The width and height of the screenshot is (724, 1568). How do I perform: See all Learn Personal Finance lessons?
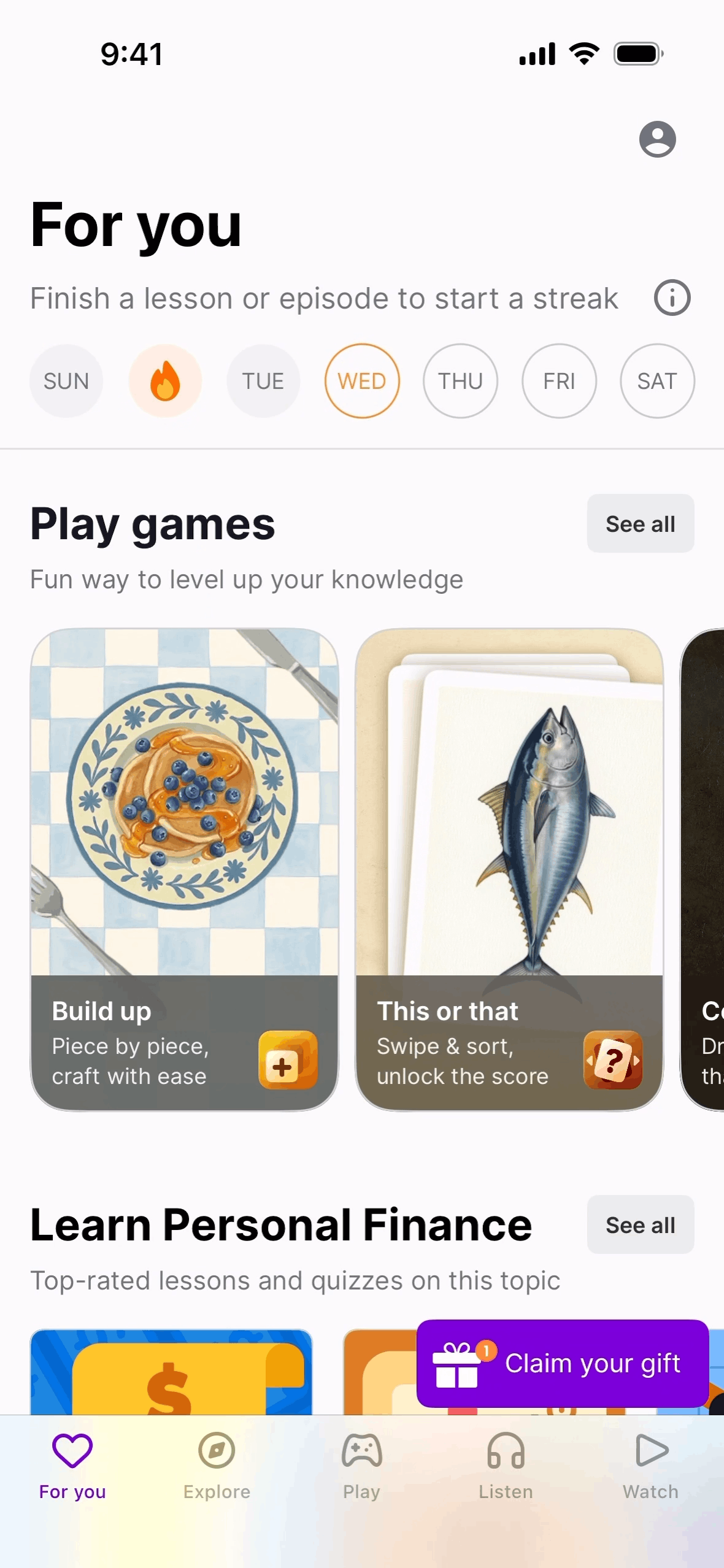pos(641,1225)
